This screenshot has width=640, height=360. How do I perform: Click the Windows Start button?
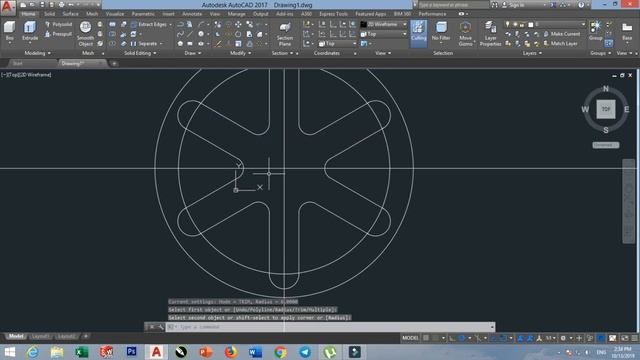[9, 352]
